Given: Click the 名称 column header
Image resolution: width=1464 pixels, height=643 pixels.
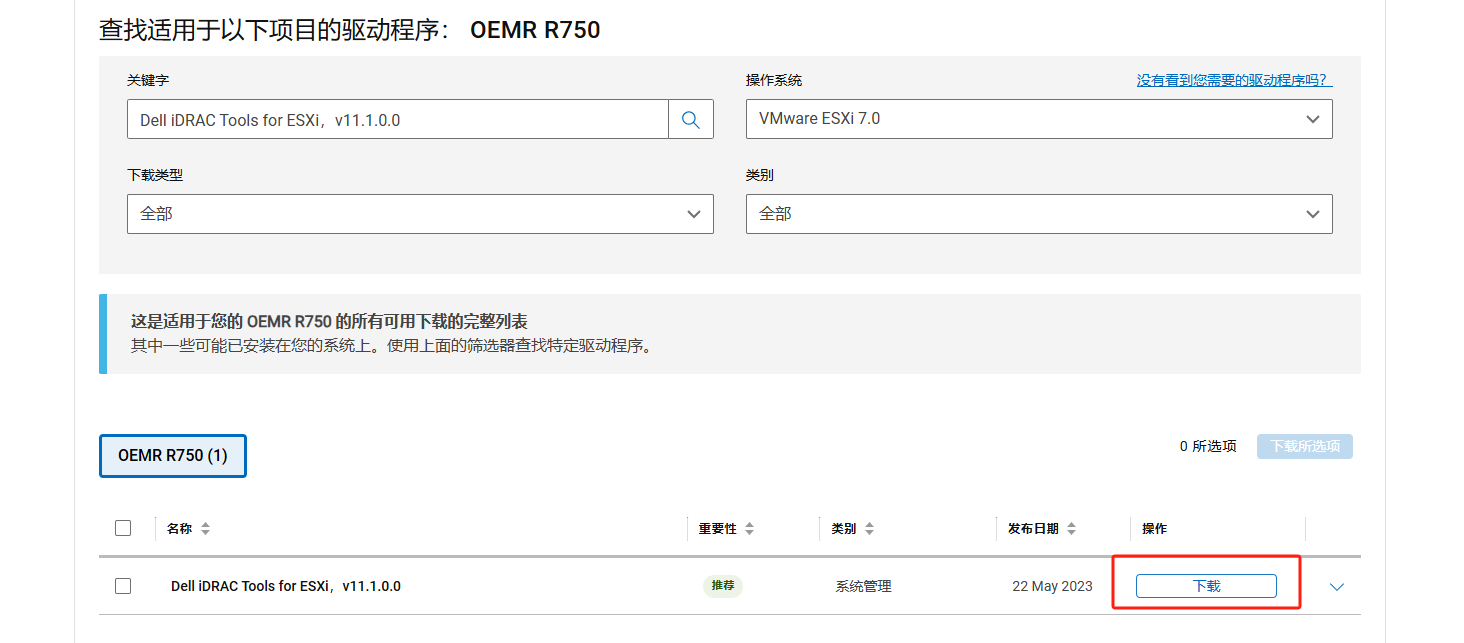Looking at the screenshot, I should coord(180,529).
